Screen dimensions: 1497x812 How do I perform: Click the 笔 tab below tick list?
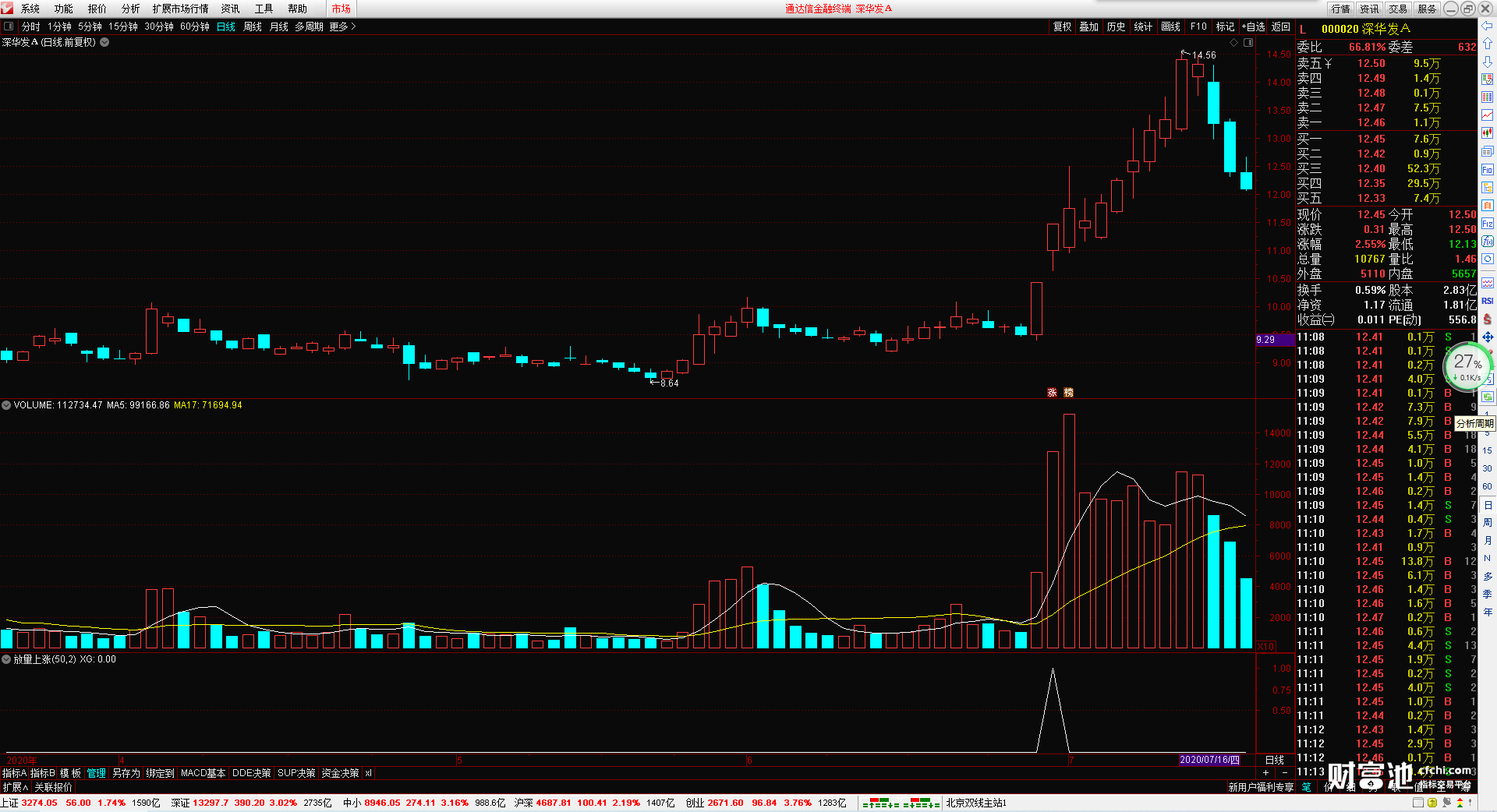[x=1307, y=787]
